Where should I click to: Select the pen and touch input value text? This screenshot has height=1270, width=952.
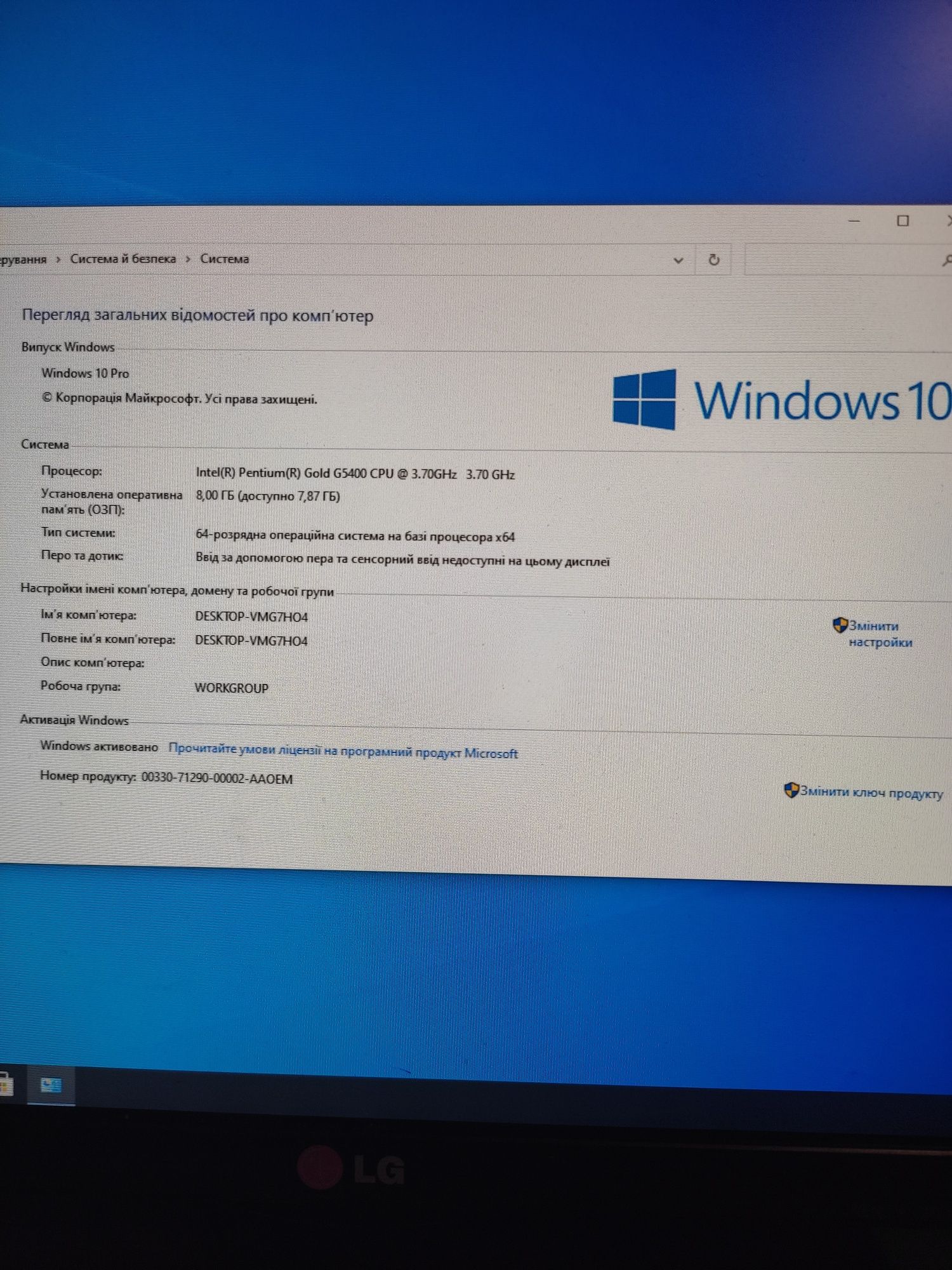pos(402,560)
